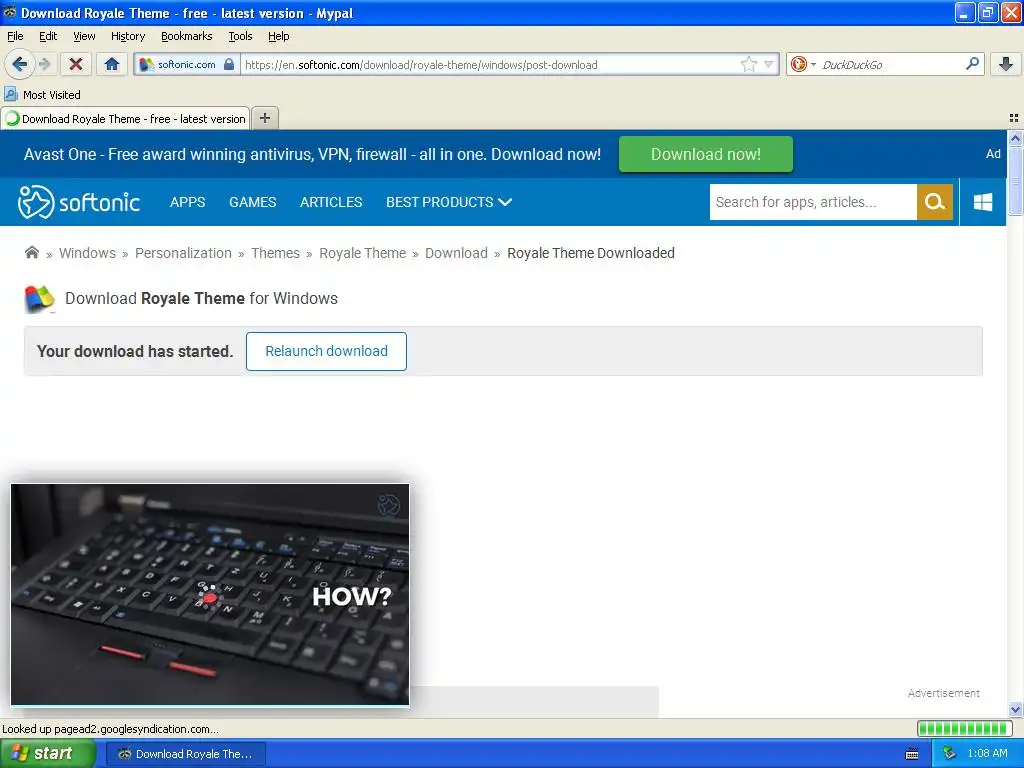The image size is (1024, 768).
Task: Click the orange Softonic search button
Action: [x=935, y=202]
